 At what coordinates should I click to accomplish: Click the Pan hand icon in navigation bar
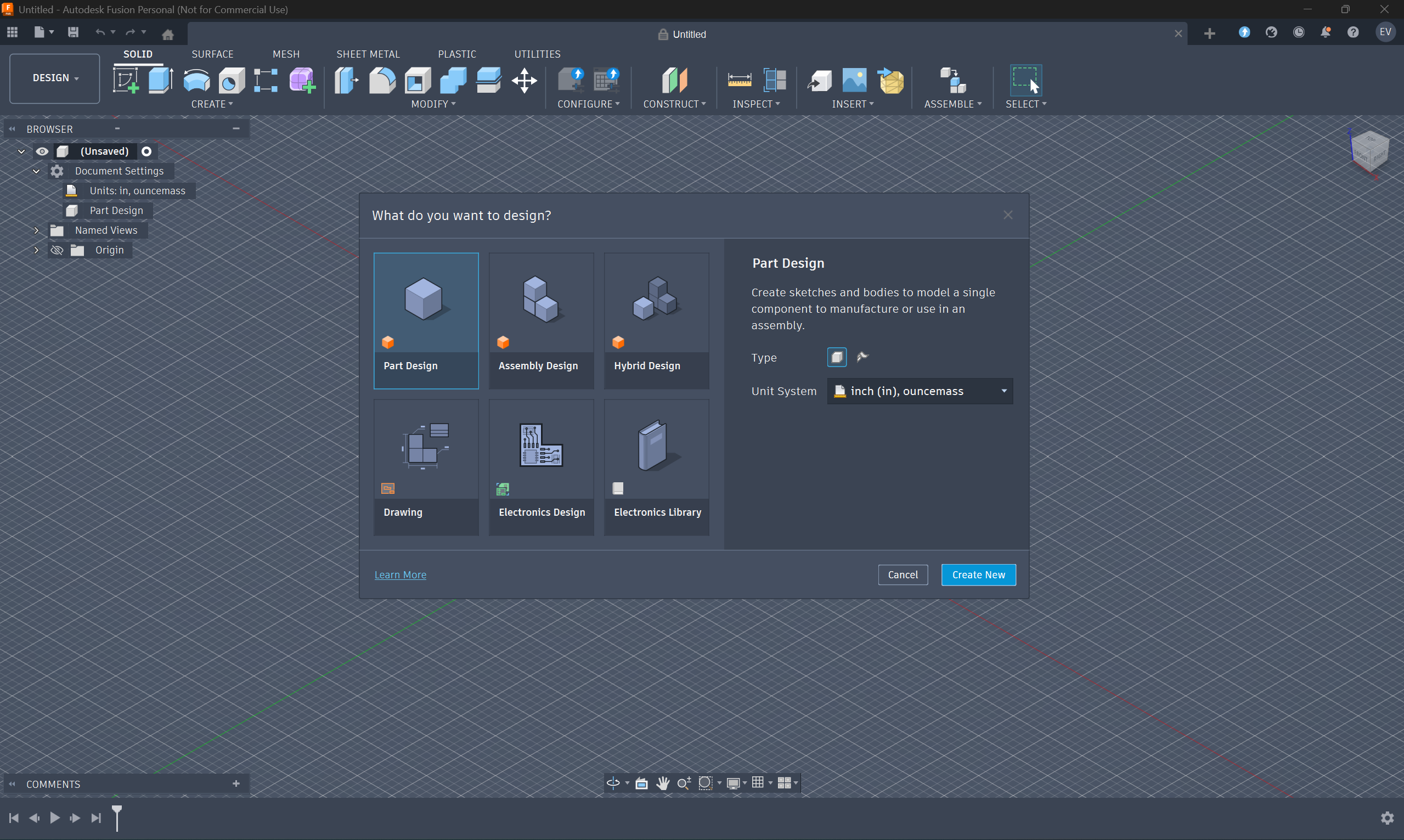[x=663, y=783]
